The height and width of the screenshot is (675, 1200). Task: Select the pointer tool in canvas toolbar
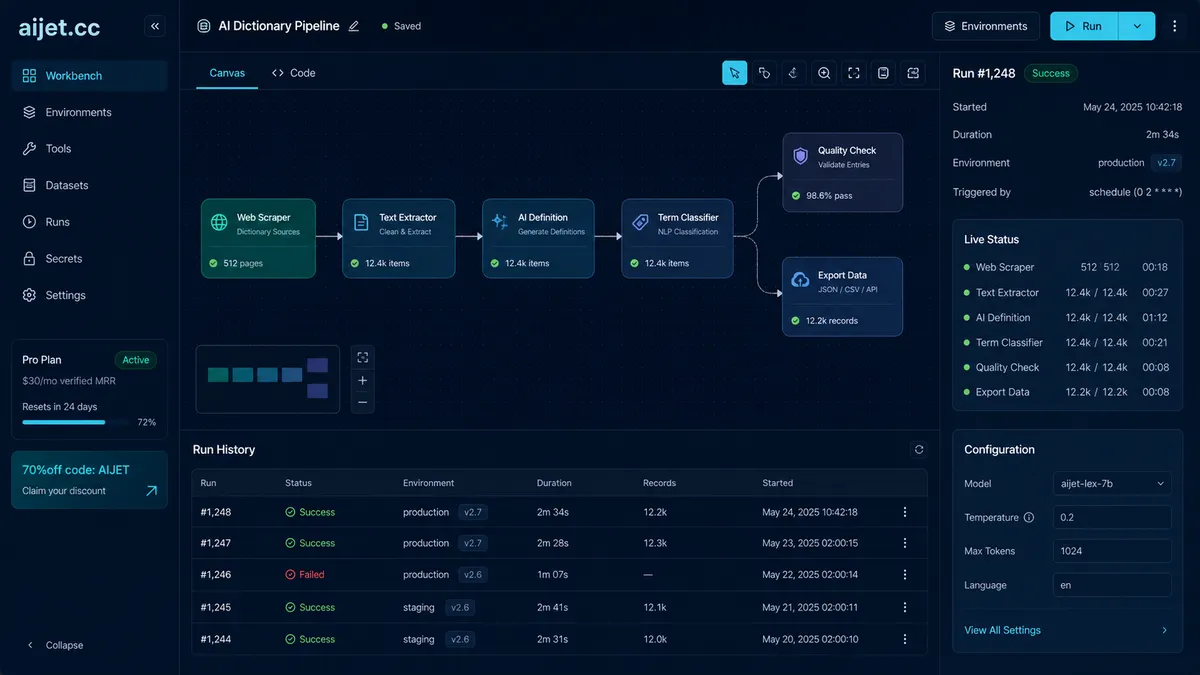[x=735, y=72]
